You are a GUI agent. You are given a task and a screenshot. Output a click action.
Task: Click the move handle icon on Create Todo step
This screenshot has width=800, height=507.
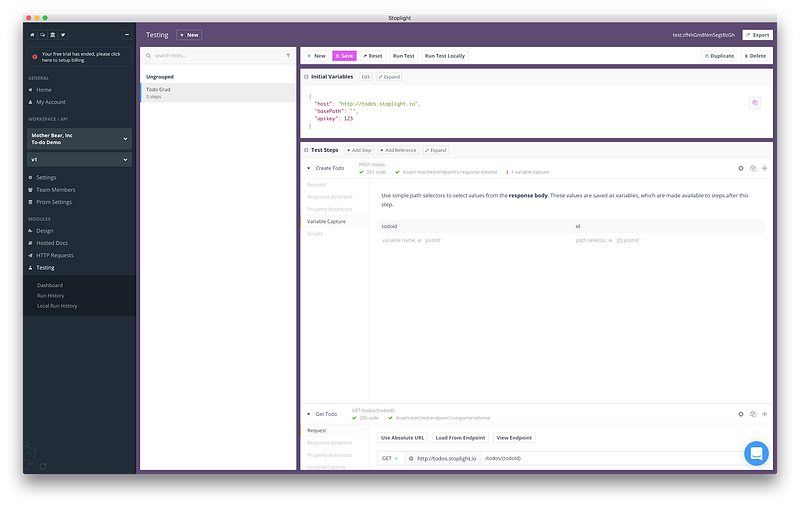pyautogui.click(x=764, y=168)
